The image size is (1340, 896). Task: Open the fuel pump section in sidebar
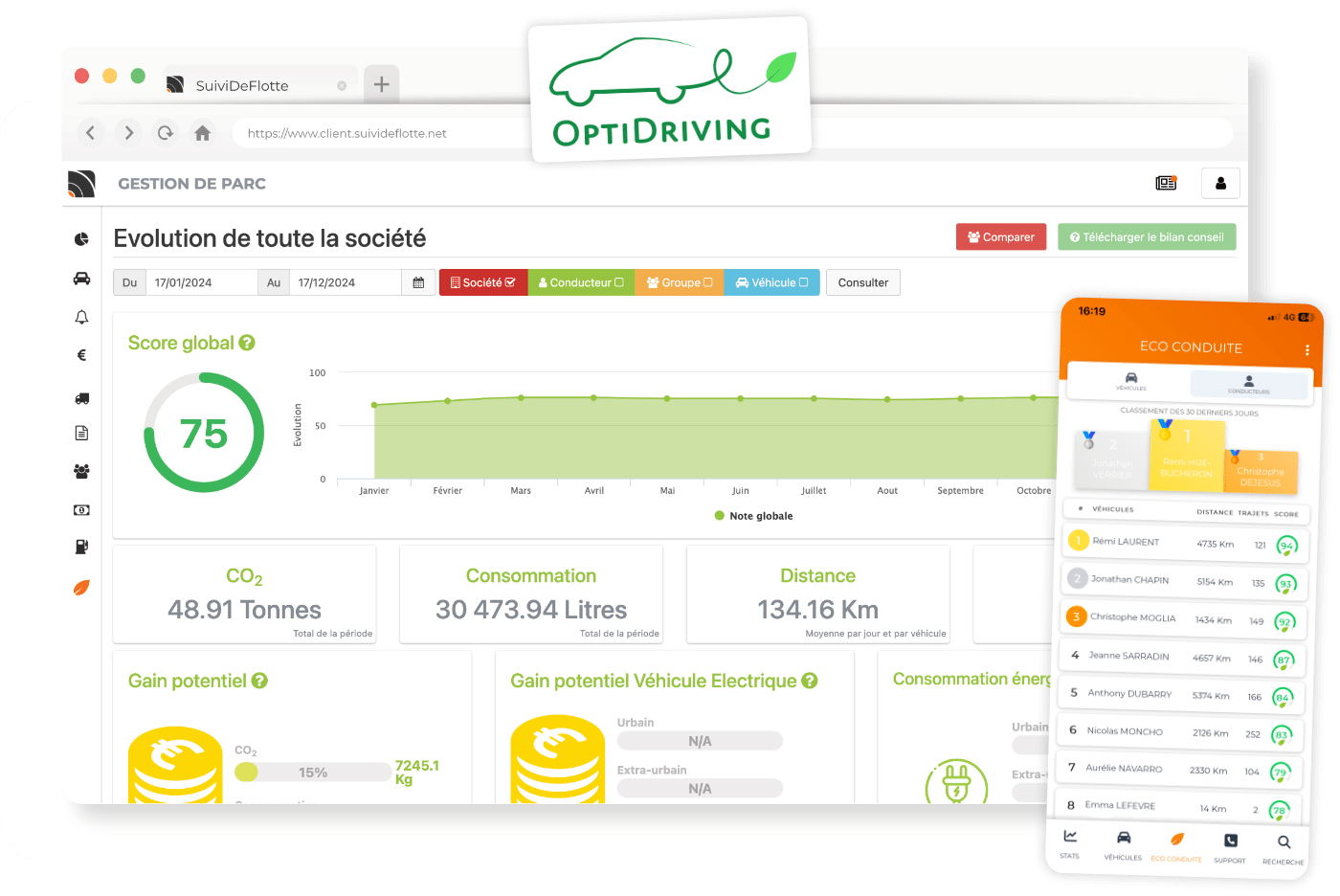81,546
